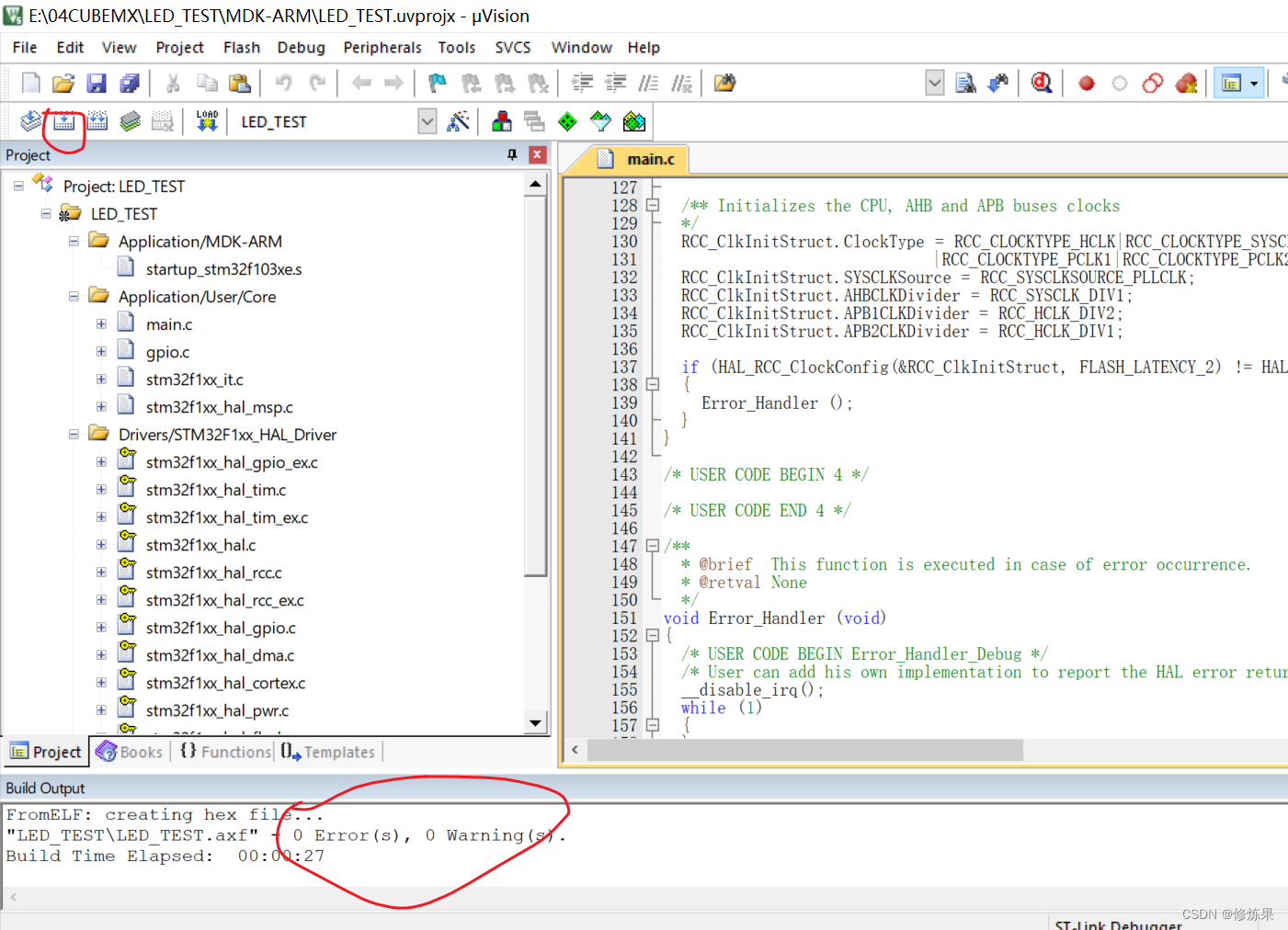Insert a breakpoint with the red dot icon
Screen dimensions: 1288x930
coord(1087,84)
